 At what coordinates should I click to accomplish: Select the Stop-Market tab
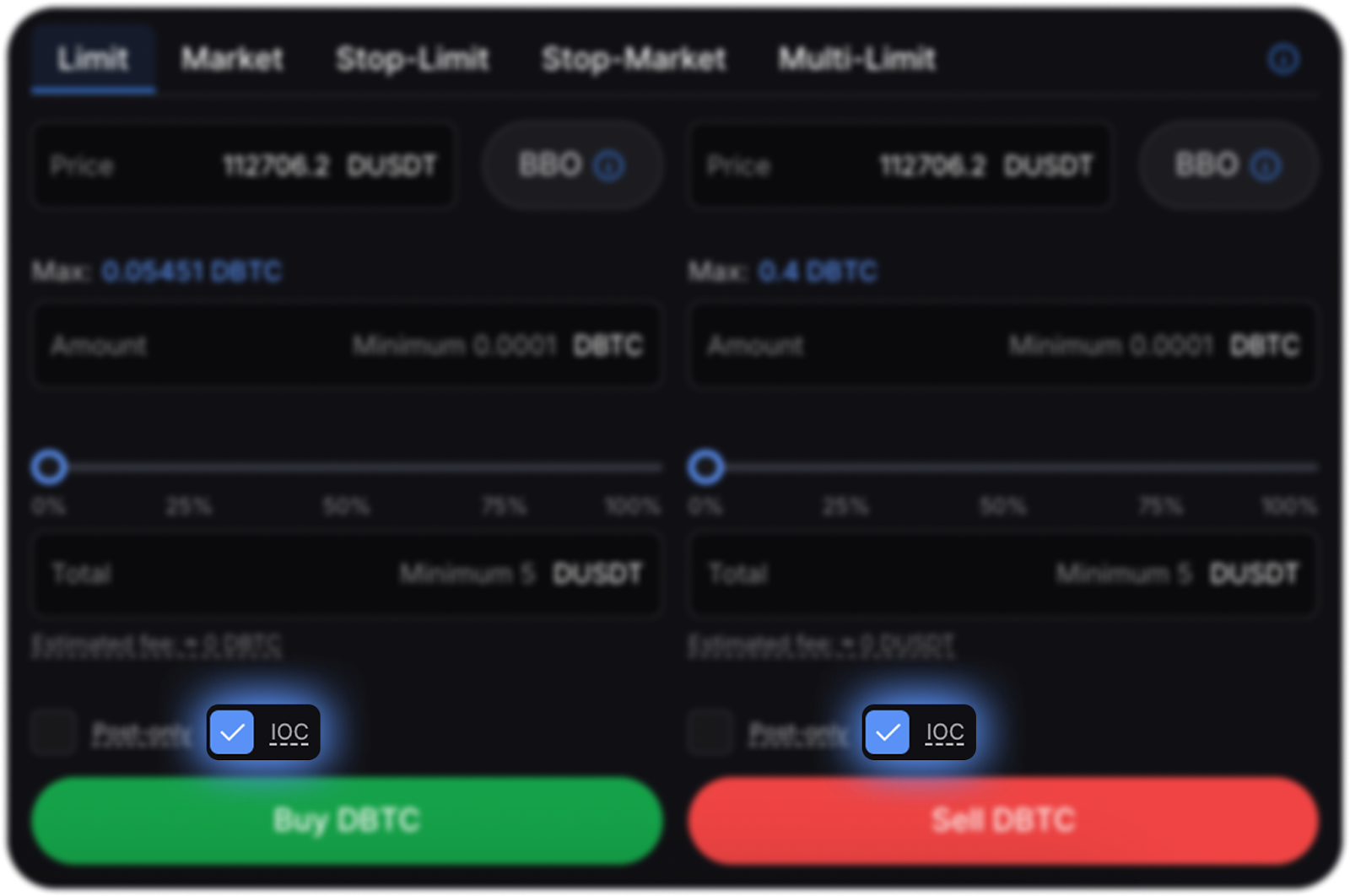point(634,59)
